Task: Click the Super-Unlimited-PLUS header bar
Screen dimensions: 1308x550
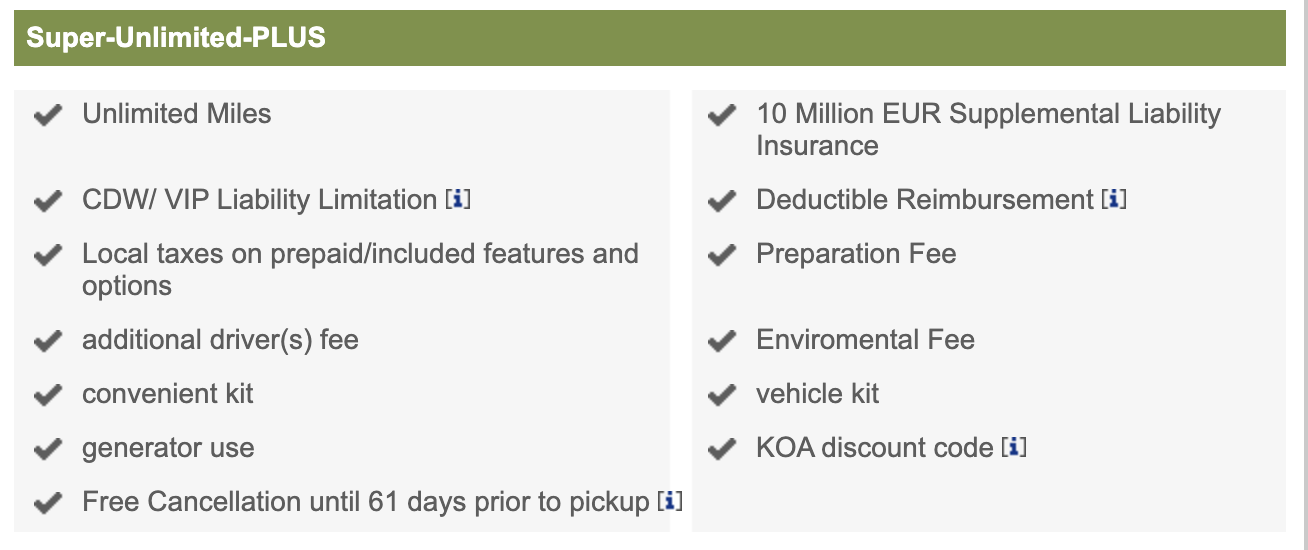Action: (x=649, y=38)
